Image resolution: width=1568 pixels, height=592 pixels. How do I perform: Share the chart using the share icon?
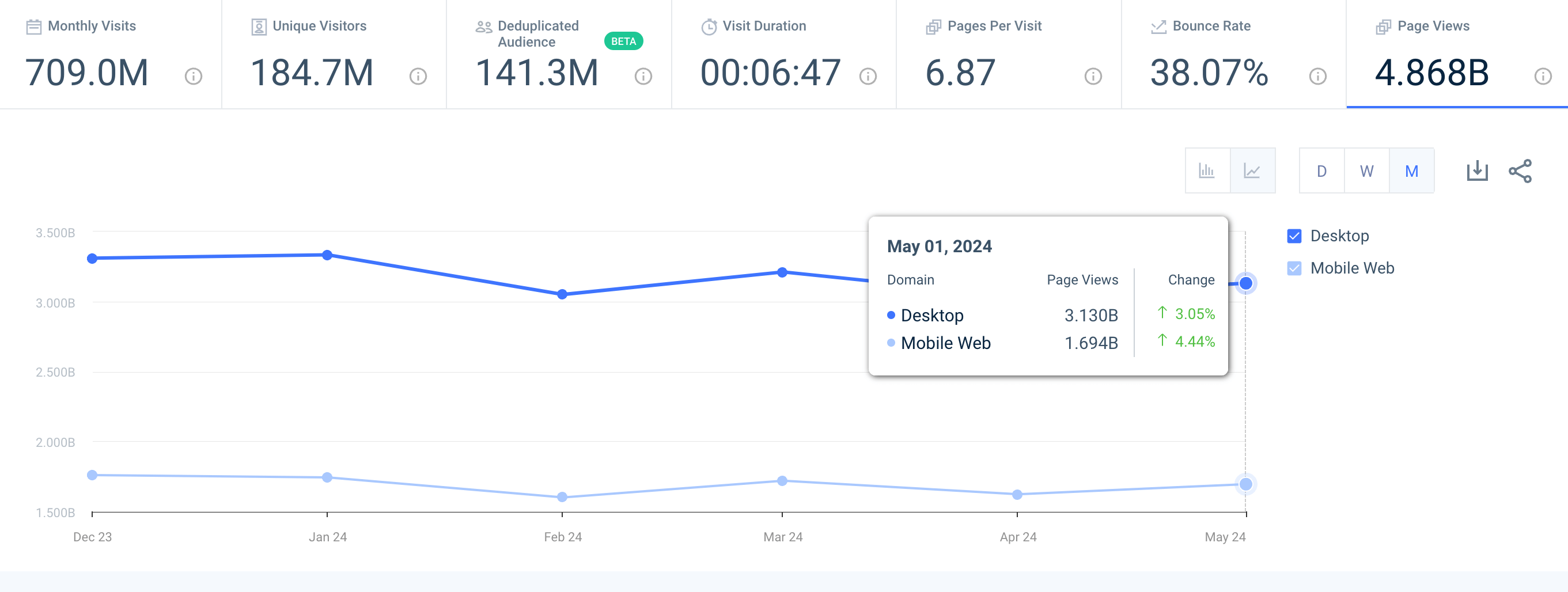[1521, 172]
